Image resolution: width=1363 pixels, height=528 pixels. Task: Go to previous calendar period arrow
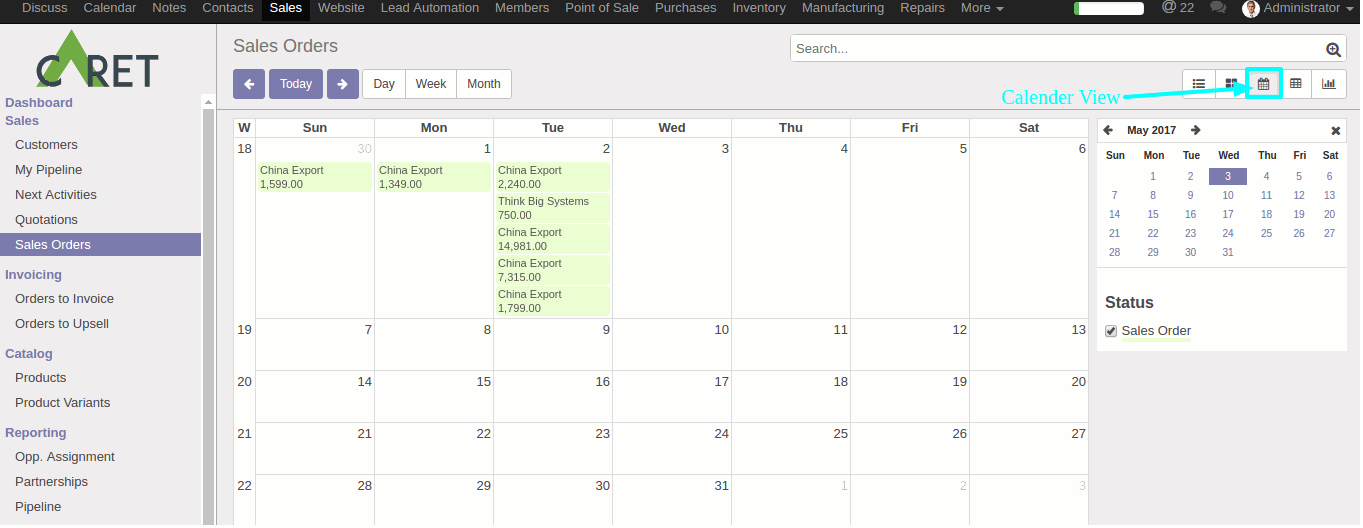click(x=249, y=84)
